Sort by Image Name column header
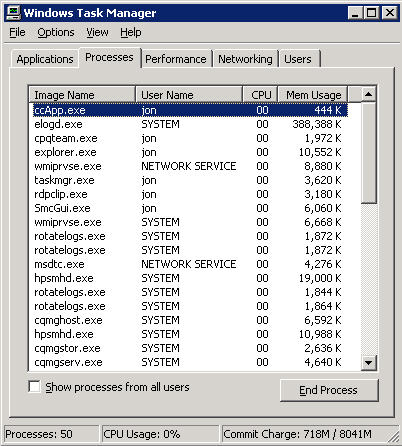The height and width of the screenshot is (446, 402). pyautogui.click(x=82, y=95)
